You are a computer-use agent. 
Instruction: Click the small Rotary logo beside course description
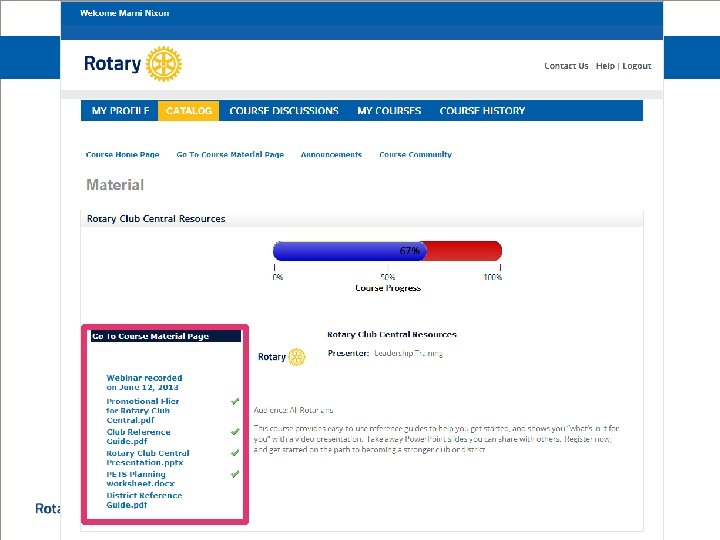click(x=281, y=357)
